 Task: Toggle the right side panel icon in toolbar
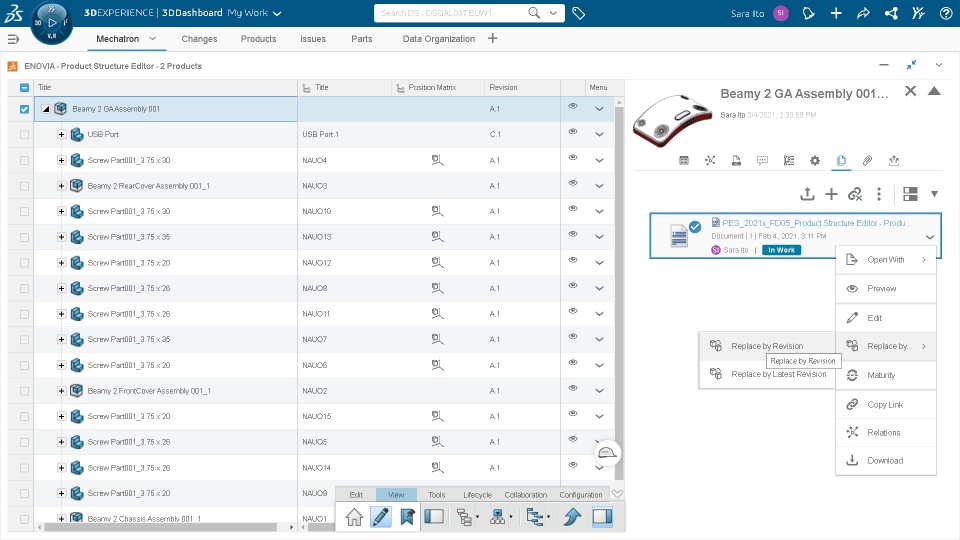pos(602,517)
